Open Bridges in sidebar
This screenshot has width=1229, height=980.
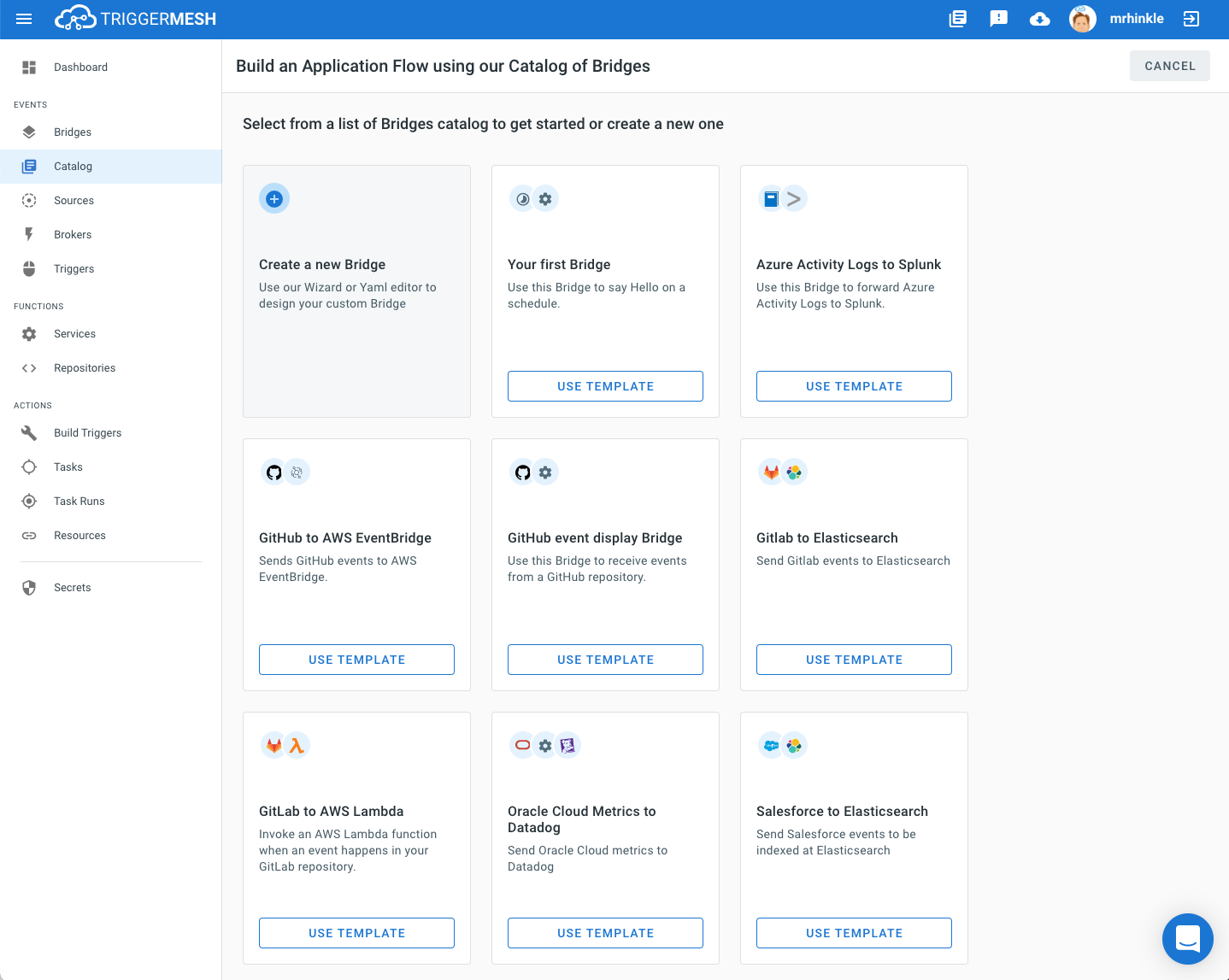(111, 132)
